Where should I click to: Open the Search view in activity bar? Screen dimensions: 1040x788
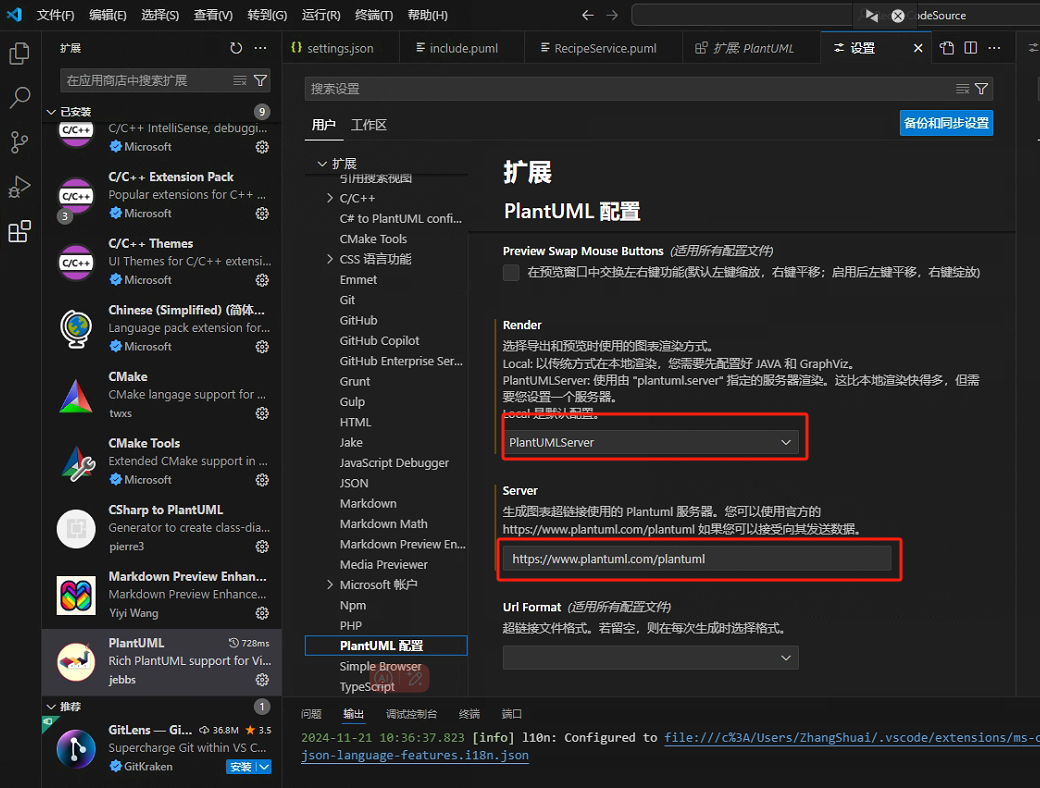click(x=19, y=98)
